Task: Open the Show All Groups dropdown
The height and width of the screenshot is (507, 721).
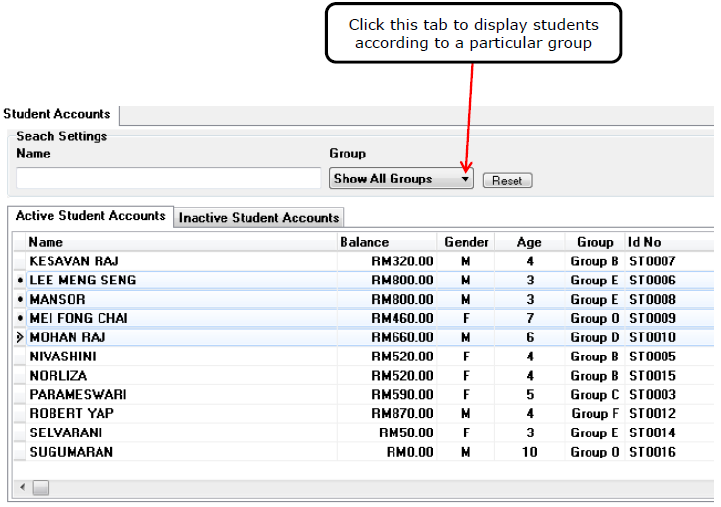Action: coord(401,179)
